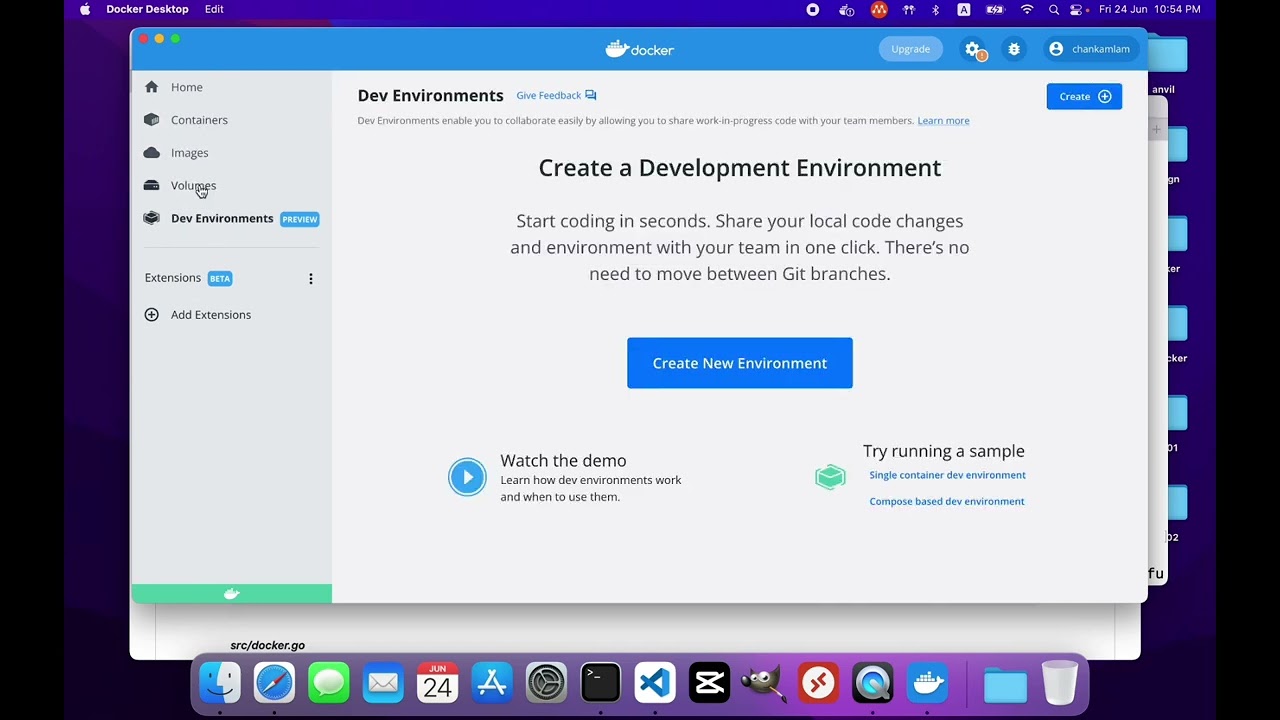
Task: Click the battery status icon
Action: coord(995,9)
